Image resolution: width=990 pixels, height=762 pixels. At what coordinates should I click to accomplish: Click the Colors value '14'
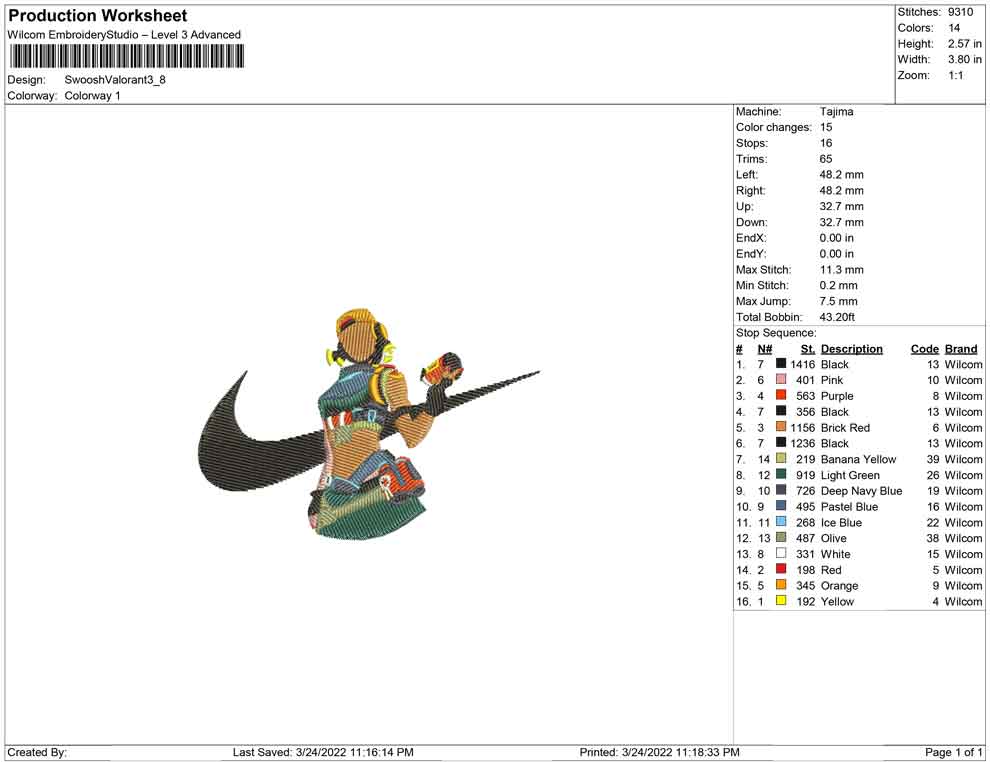tap(954, 28)
